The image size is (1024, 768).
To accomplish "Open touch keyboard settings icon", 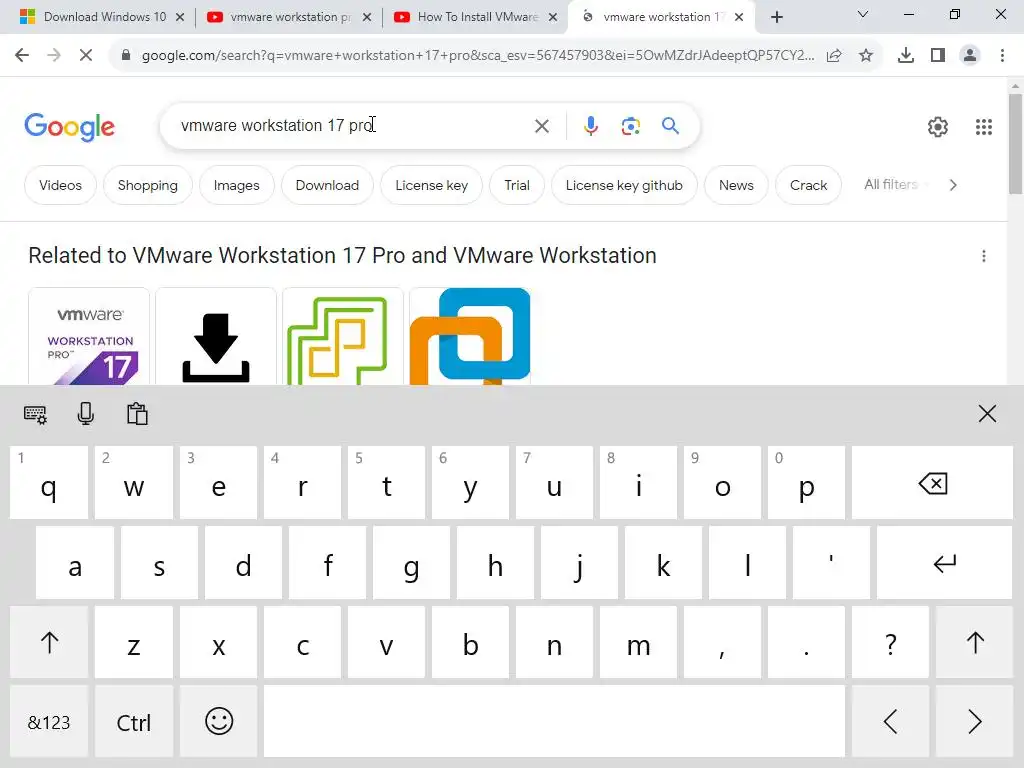I will point(35,414).
